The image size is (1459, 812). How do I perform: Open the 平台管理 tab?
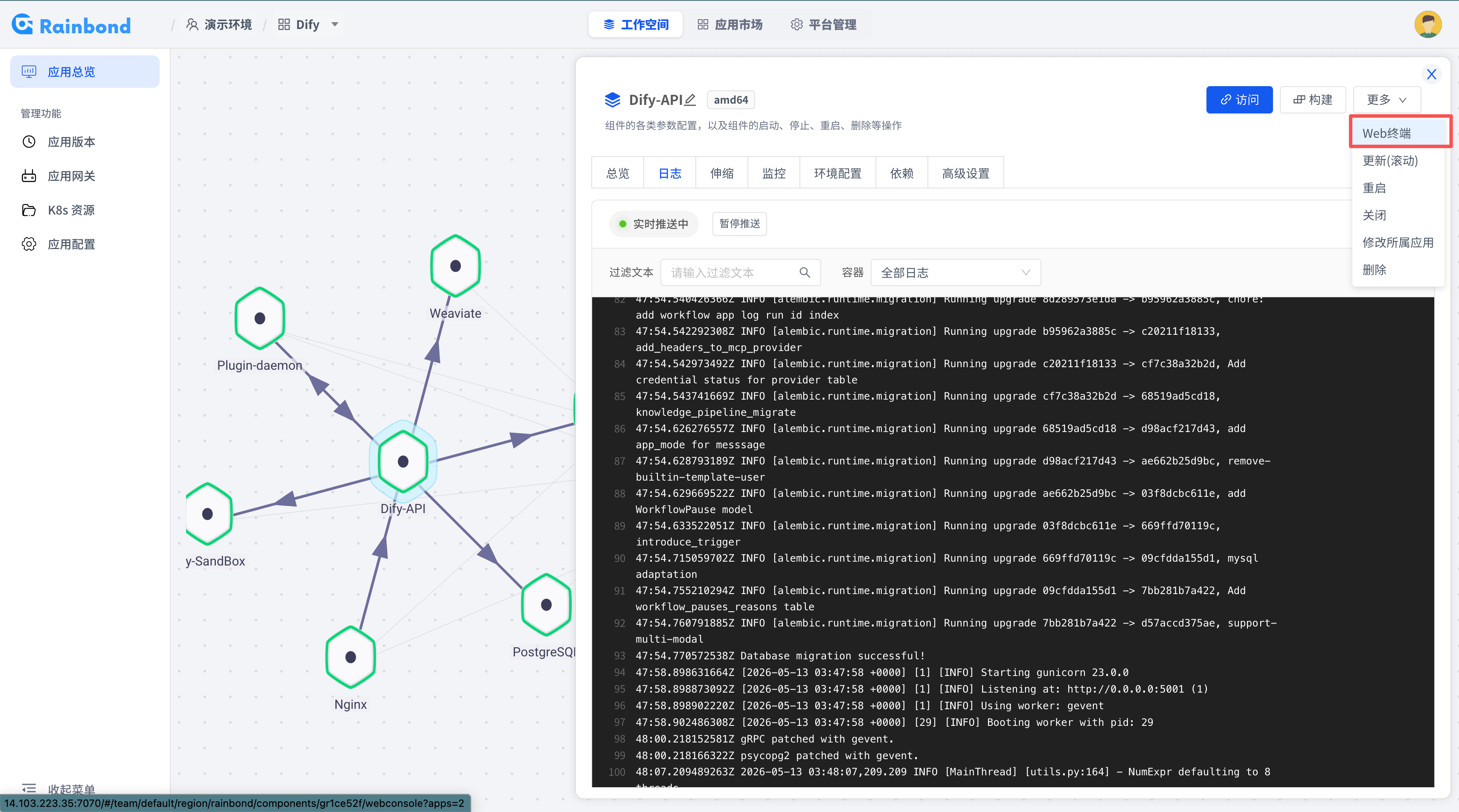click(823, 24)
